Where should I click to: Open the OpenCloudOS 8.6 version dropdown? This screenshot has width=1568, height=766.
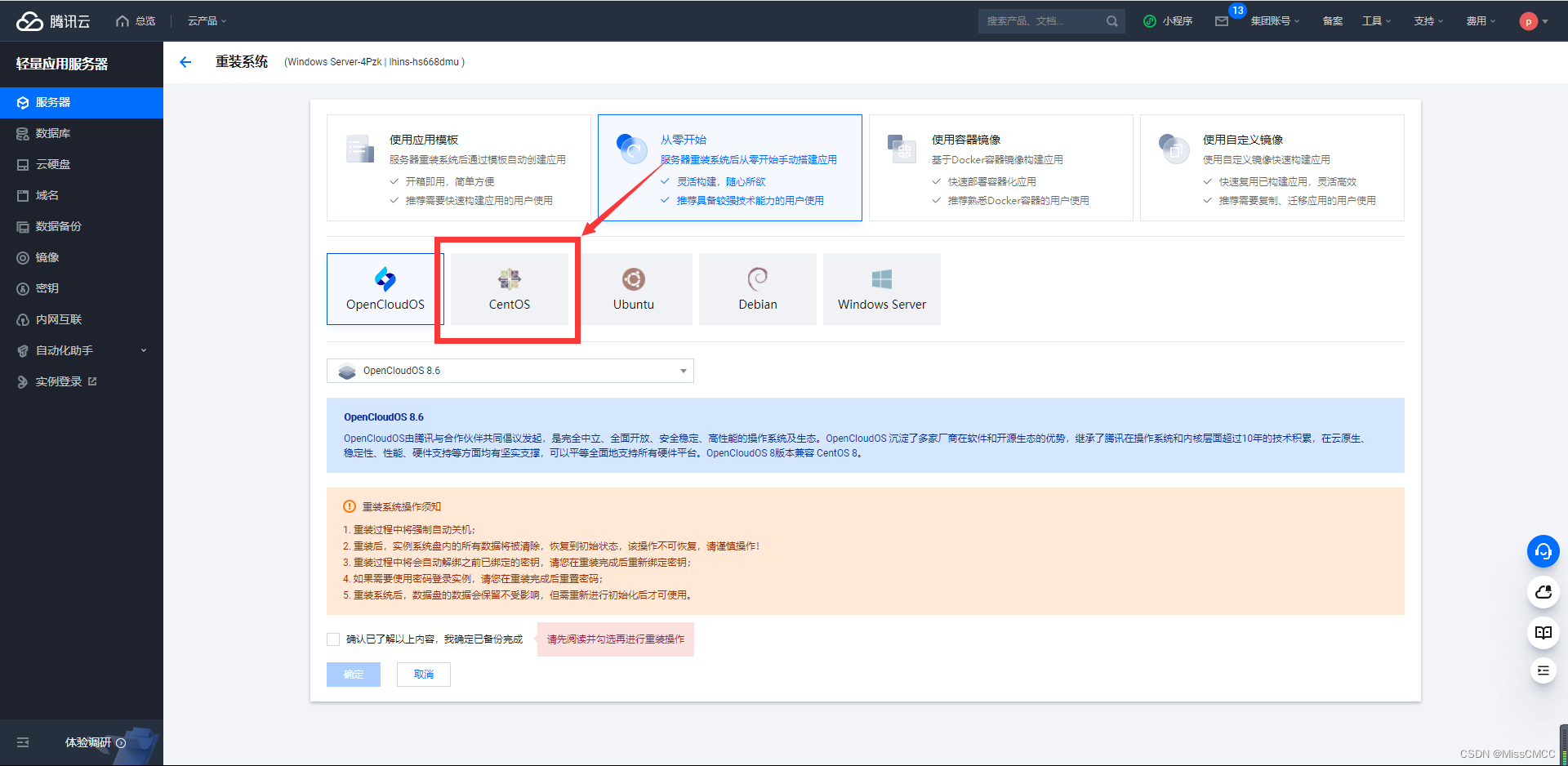(x=510, y=371)
